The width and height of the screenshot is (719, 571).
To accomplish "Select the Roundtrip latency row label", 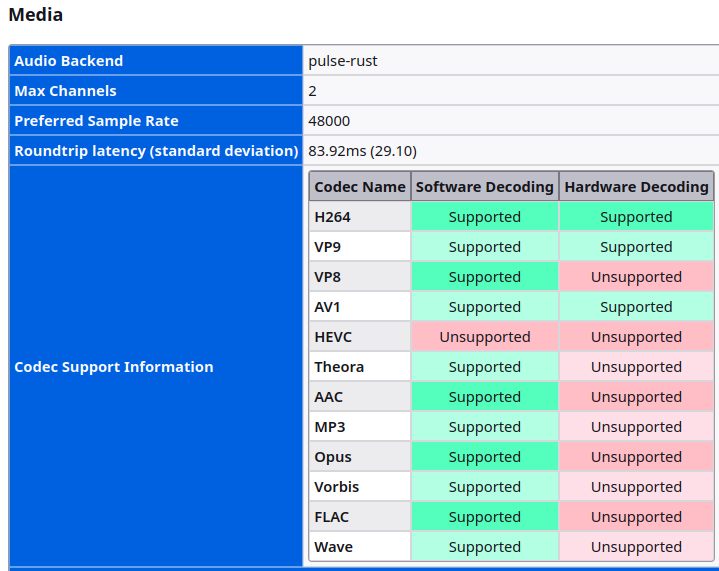I will 156,151.
